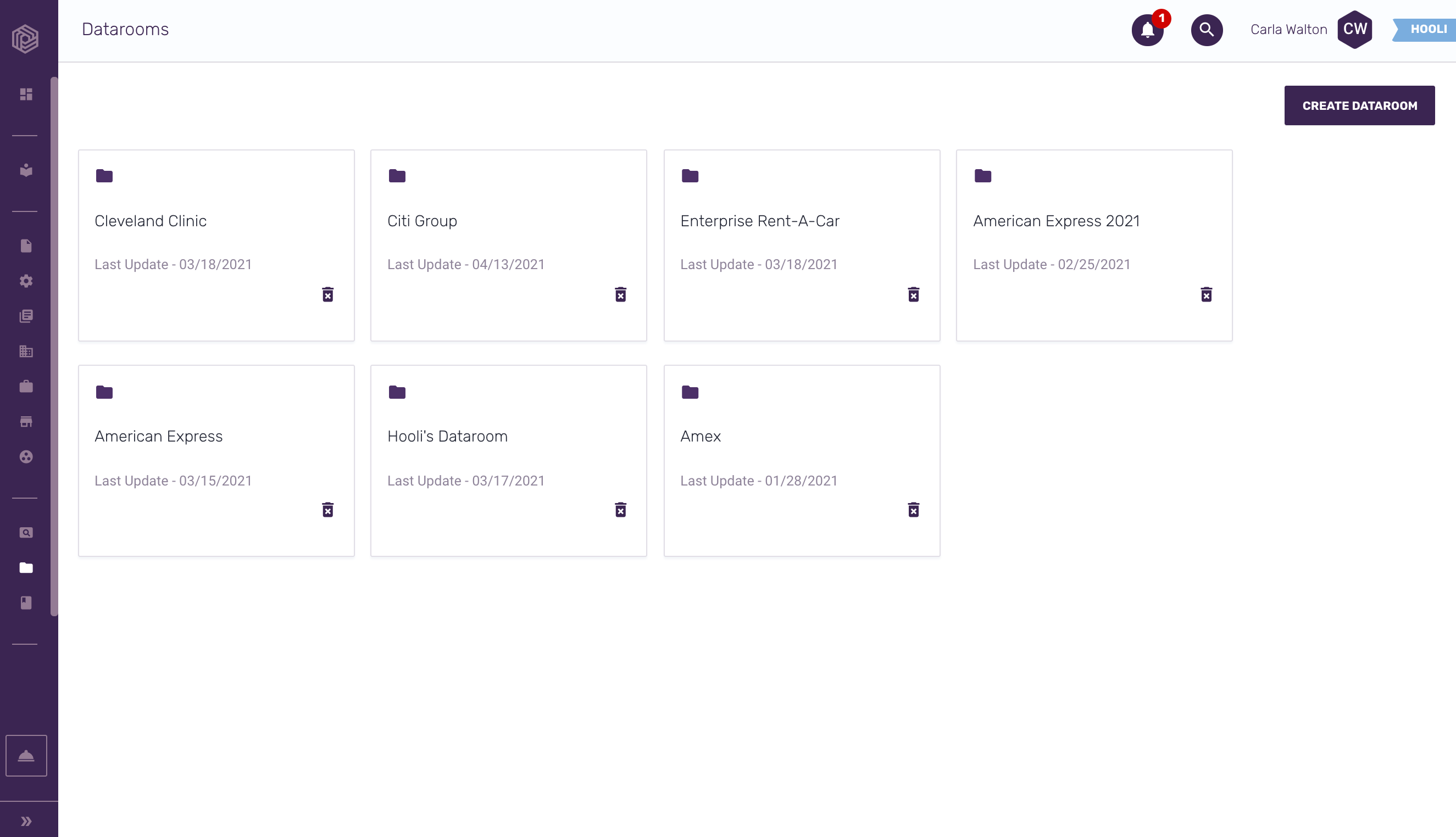Open search with magnifier icon
1456x837 pixels.
coord(1207,30)
